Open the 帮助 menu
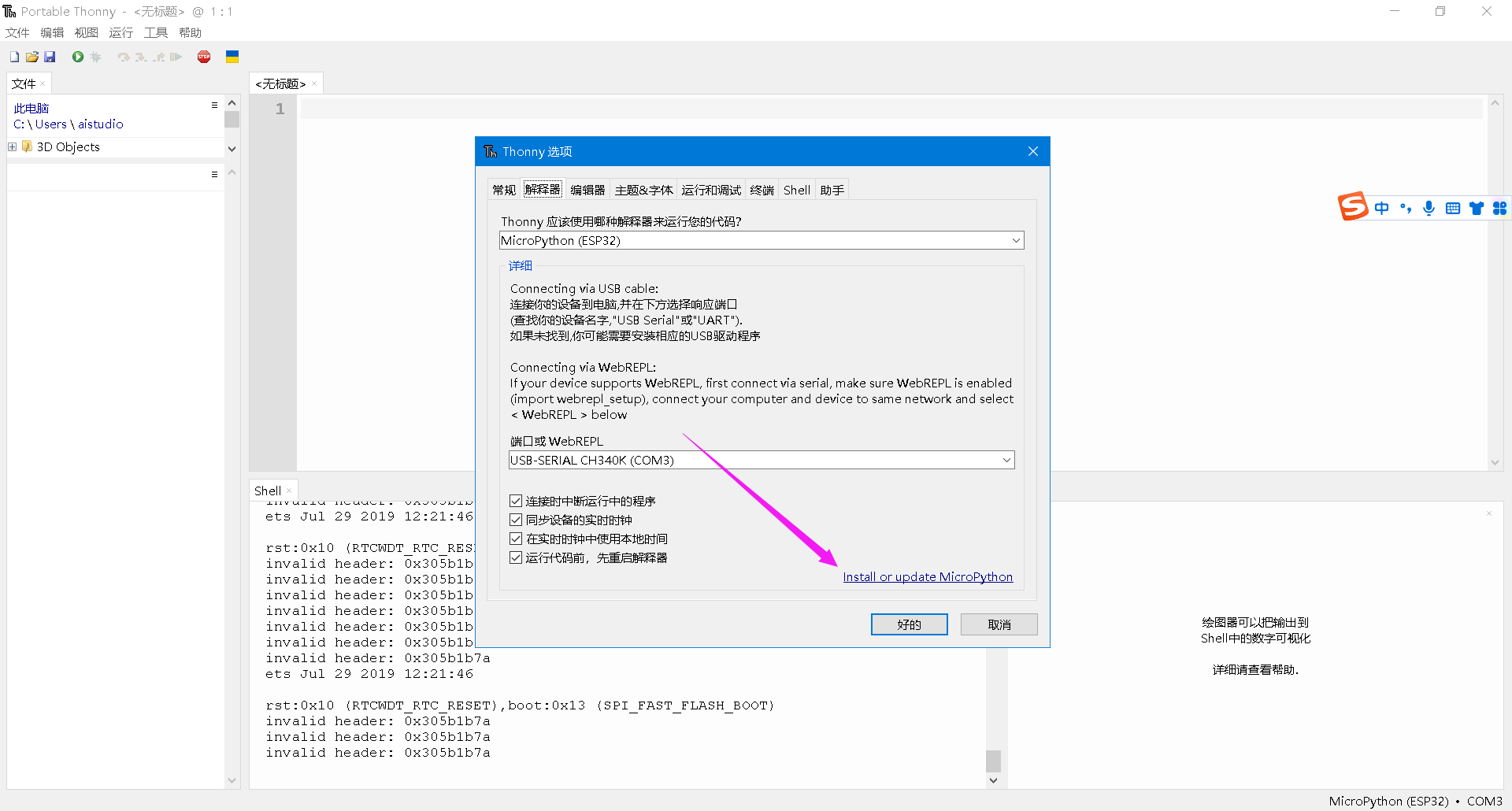This screenshot has width=1512, height=811. click(191, 32)
